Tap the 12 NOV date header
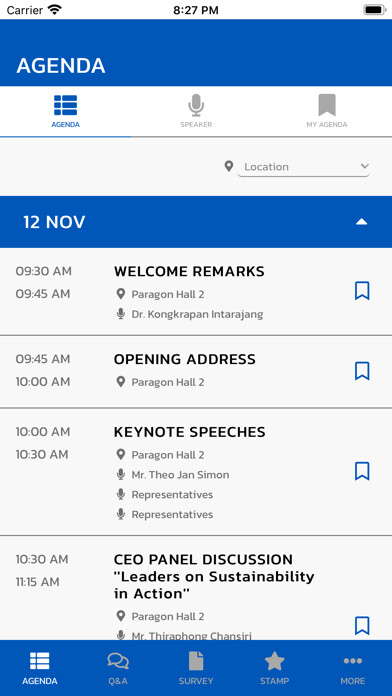 196,222
